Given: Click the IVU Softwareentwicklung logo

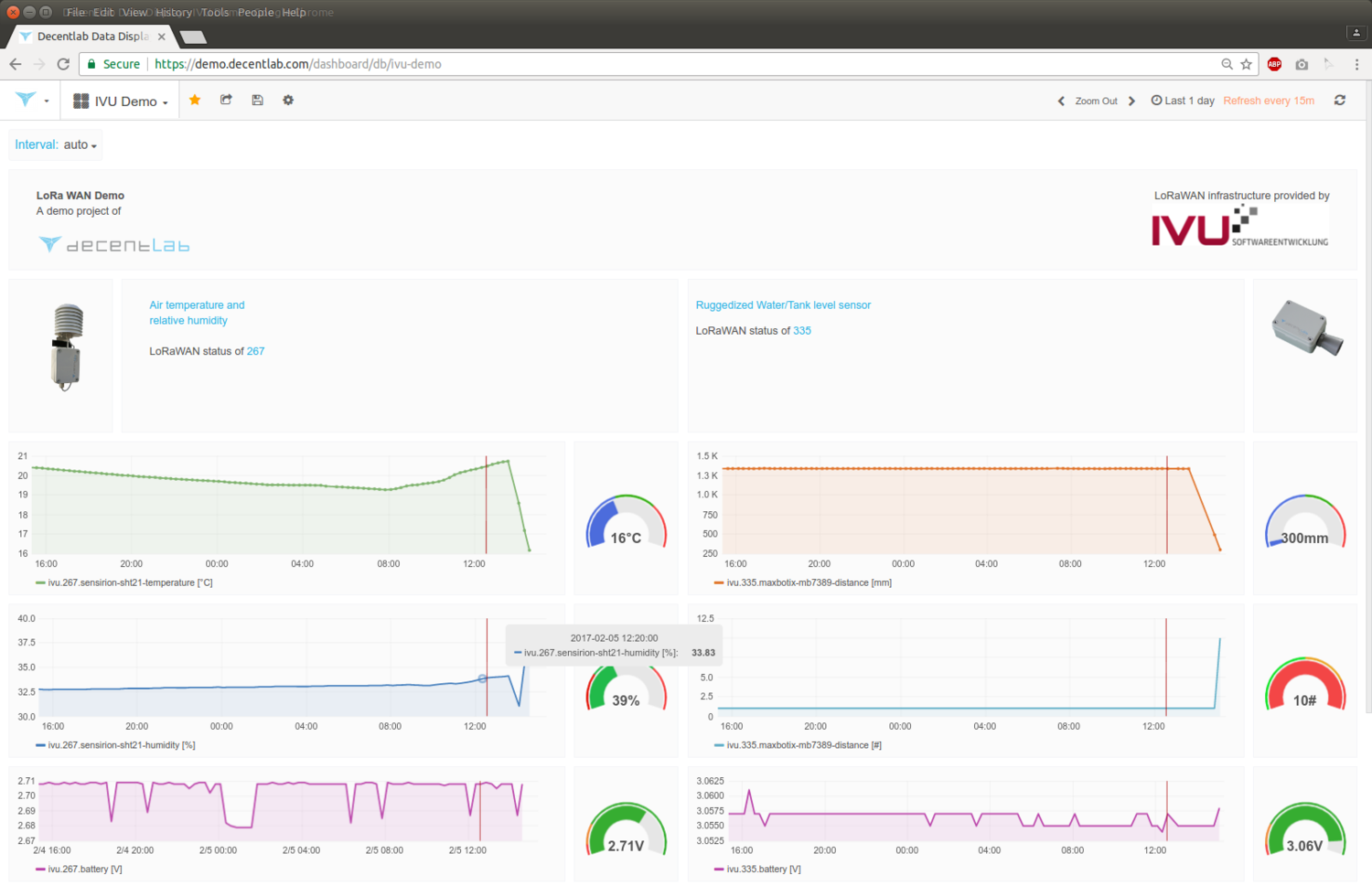Looking at the screenshot, I should click(x=1239, y=226).
